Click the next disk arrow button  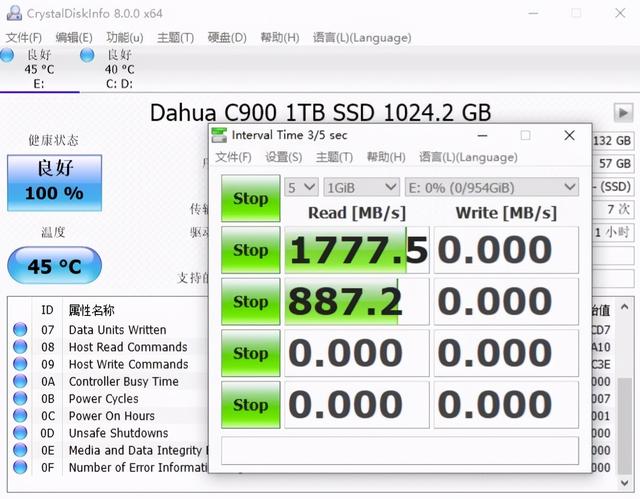tap(624, 113)
